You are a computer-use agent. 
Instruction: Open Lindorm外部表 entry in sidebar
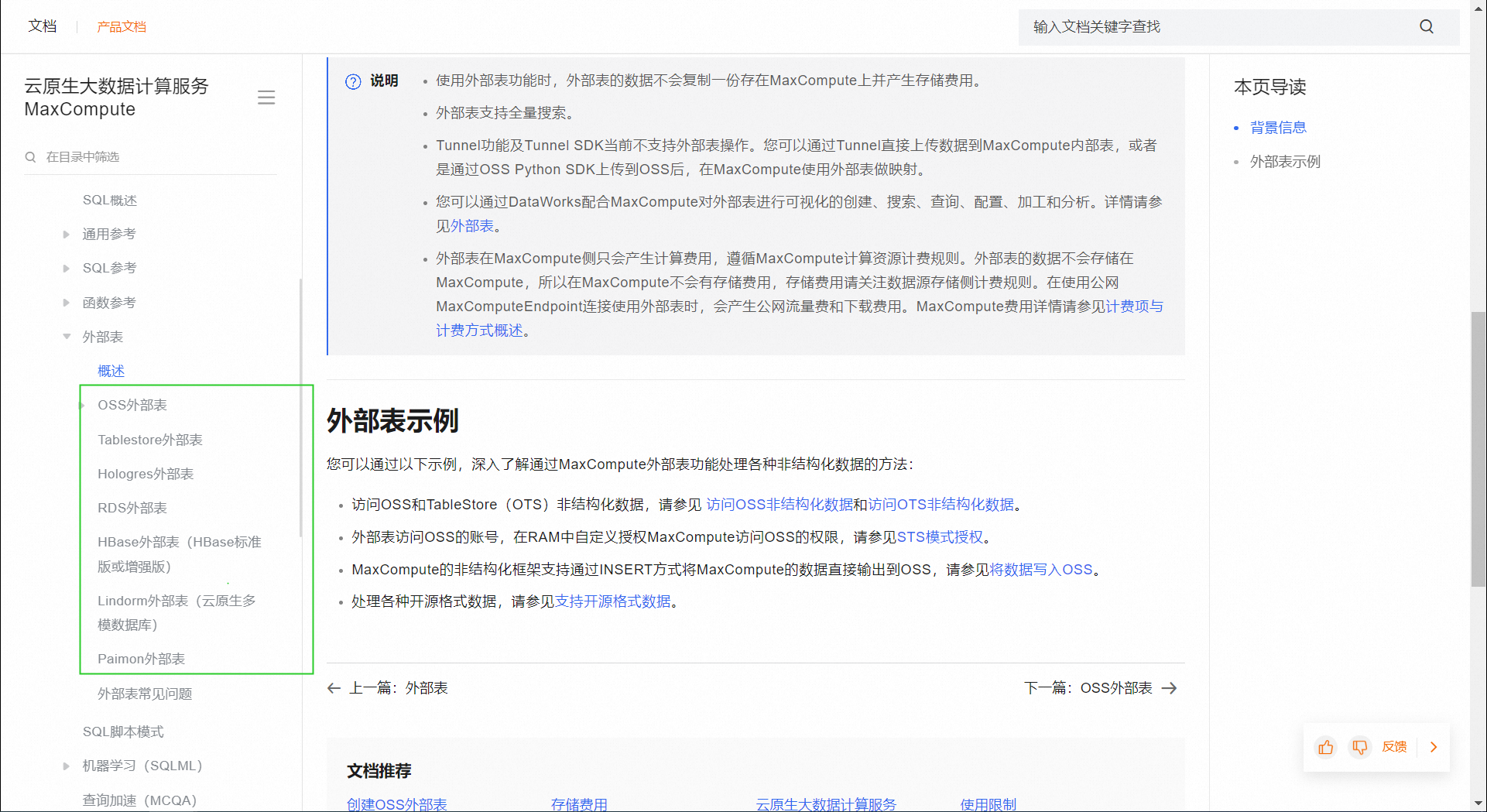pyautogui.click(x=176, y=612)
